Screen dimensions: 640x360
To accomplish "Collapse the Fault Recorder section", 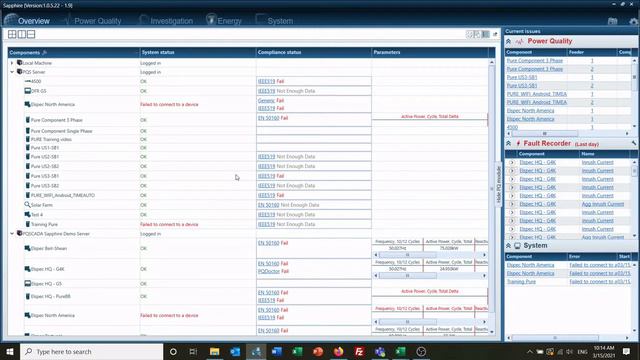I will coord(509,144).
